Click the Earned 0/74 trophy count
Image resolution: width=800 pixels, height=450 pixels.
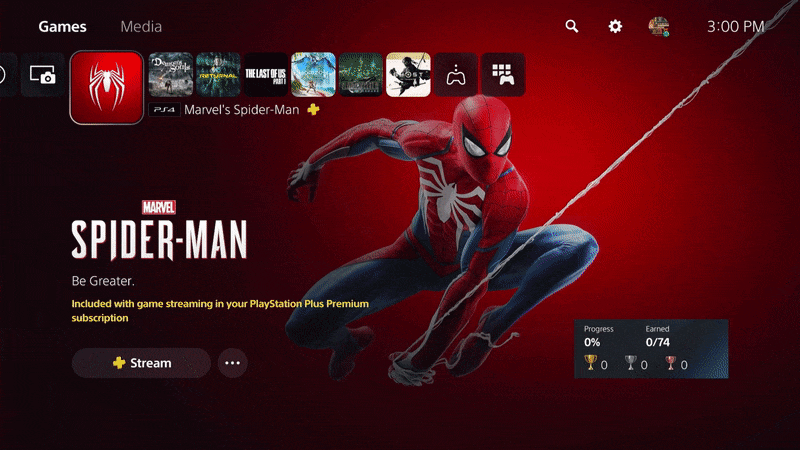(x=658, y=342)
